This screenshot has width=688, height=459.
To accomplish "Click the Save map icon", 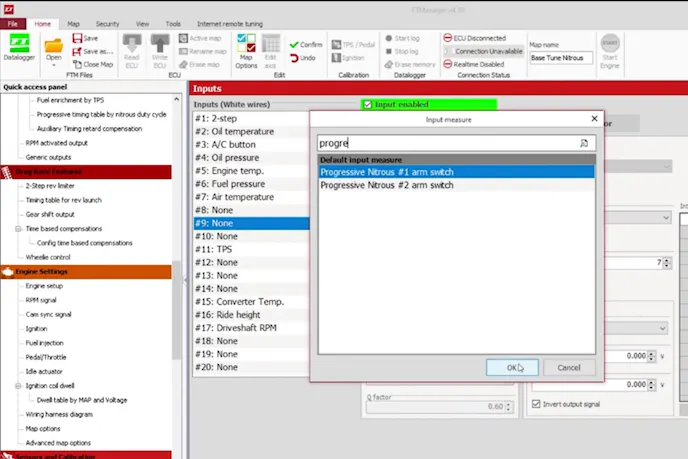I will point(76,38).
